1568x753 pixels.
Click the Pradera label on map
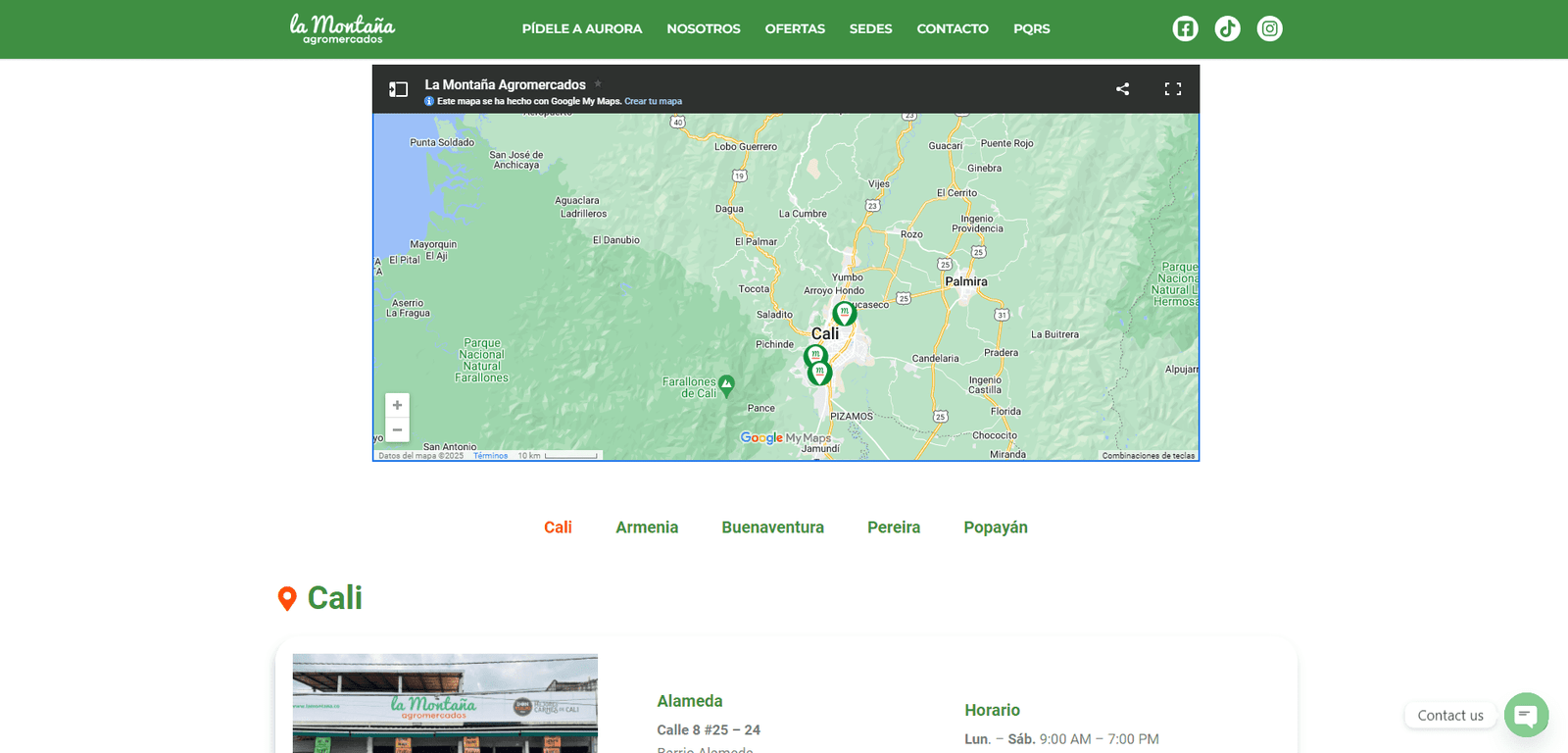pyautogui.click(x=1001, y=353)
